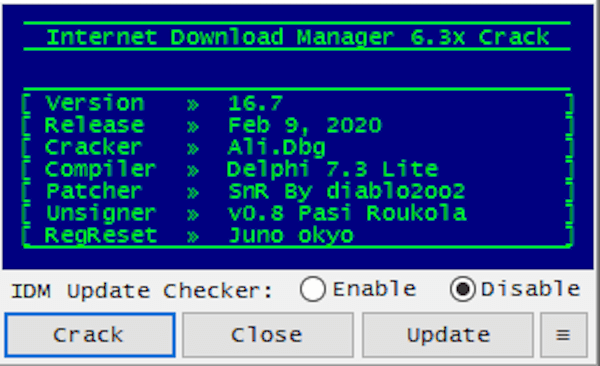
Task: Click the Crack button
Action: tap(90, 335)
